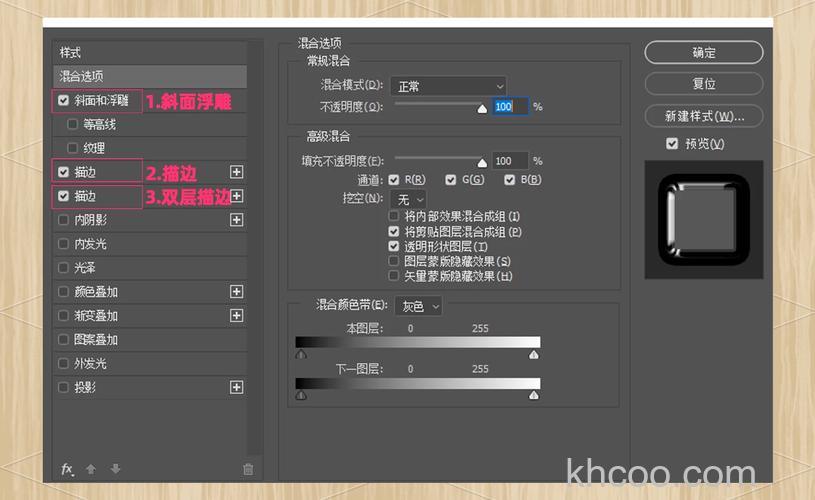Click the move effect down arrow
Screen dimensions: 815x500
tap(116, 469)
